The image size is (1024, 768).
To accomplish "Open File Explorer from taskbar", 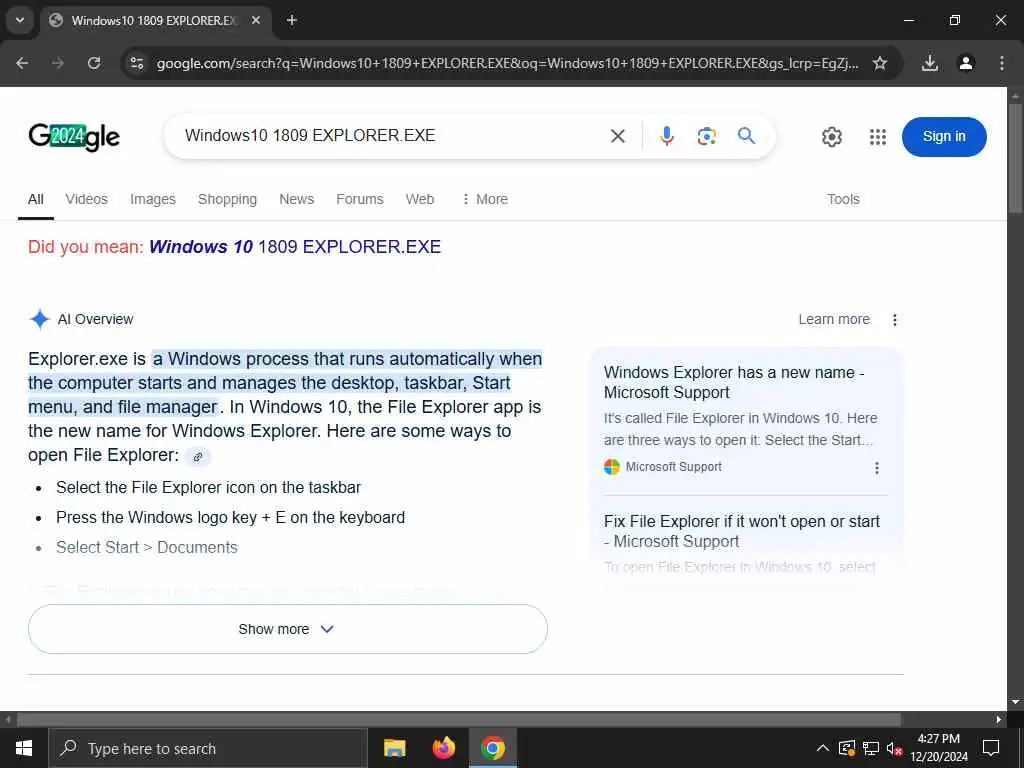I will 394,748.
